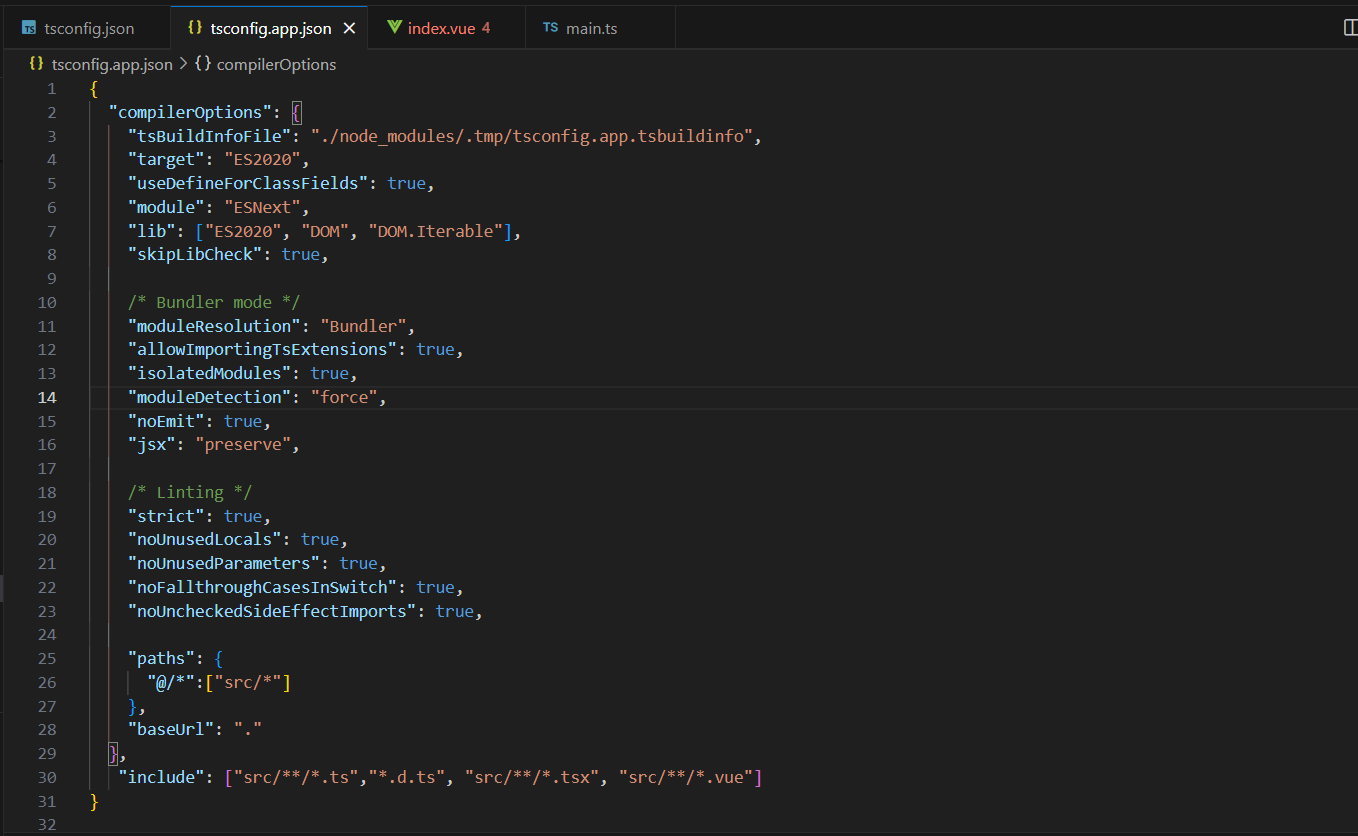Click the true value of the "strict" option
This screenshot has width=1358, height=836.
pos(242,516)
